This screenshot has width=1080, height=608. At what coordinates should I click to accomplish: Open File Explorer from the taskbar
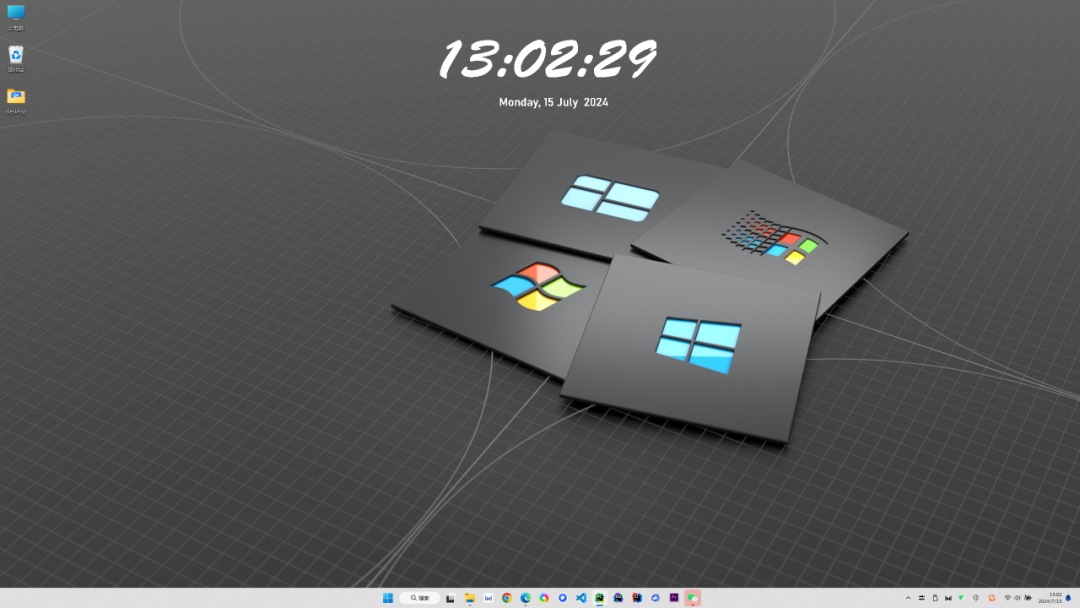click(x=470, y=598)
